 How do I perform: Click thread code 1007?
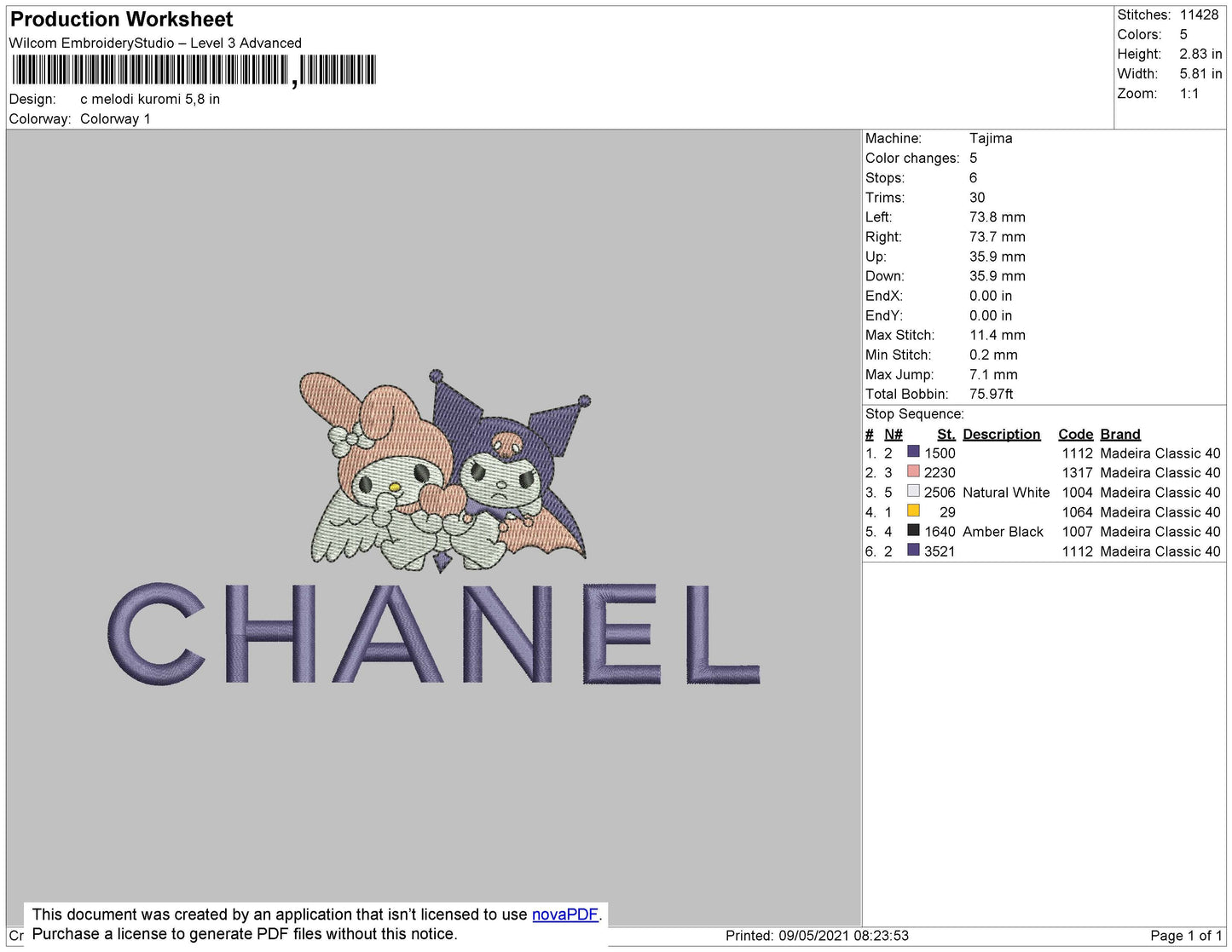[1078, 532]
